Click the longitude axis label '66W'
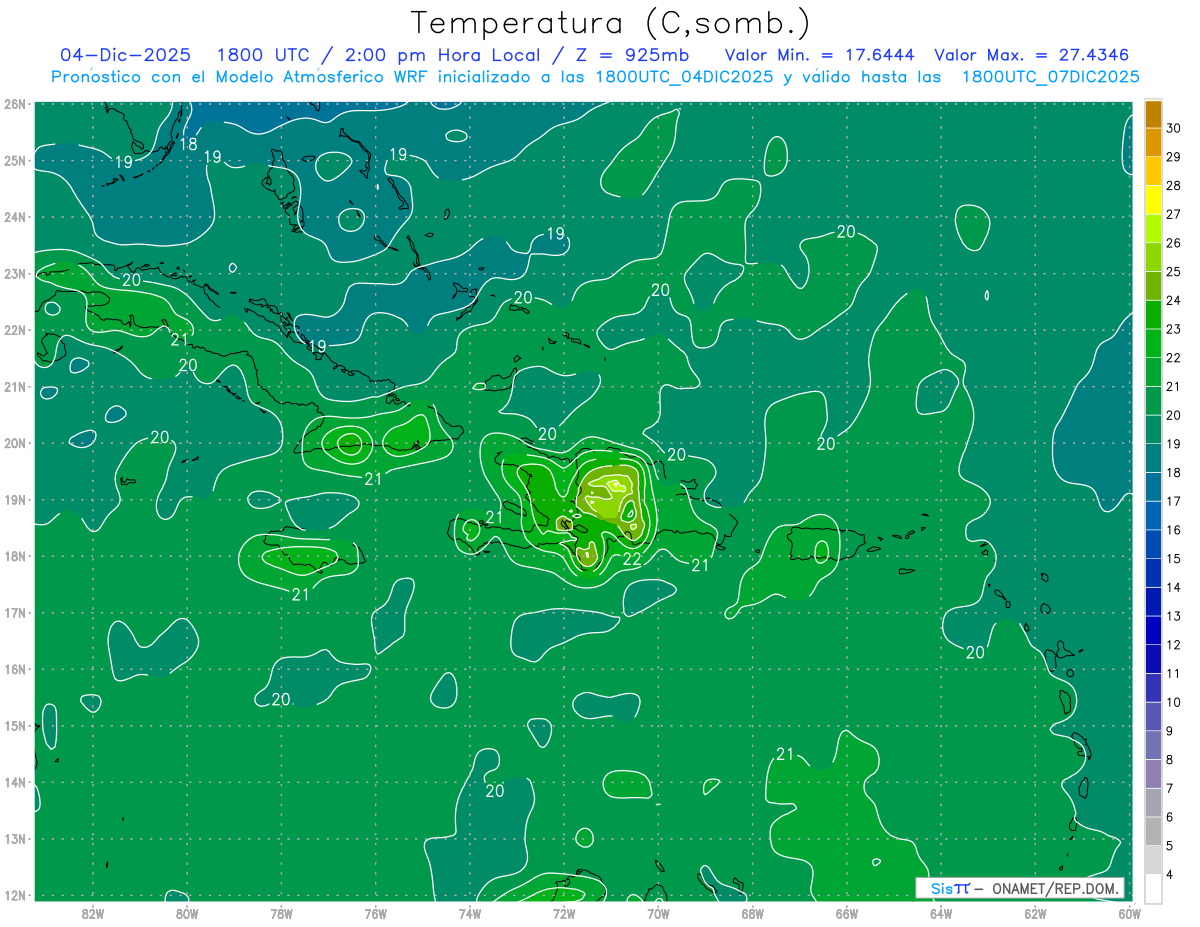The image size is (1200, 927). [x=846, y=913]
